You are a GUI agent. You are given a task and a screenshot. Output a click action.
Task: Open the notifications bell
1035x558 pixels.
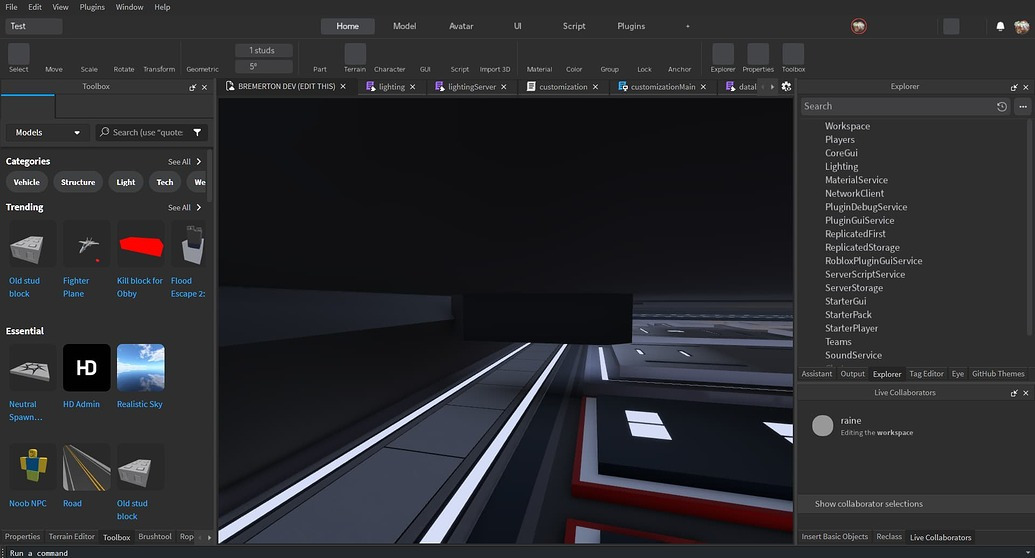pyautogui.click(x=1000, y=26)
